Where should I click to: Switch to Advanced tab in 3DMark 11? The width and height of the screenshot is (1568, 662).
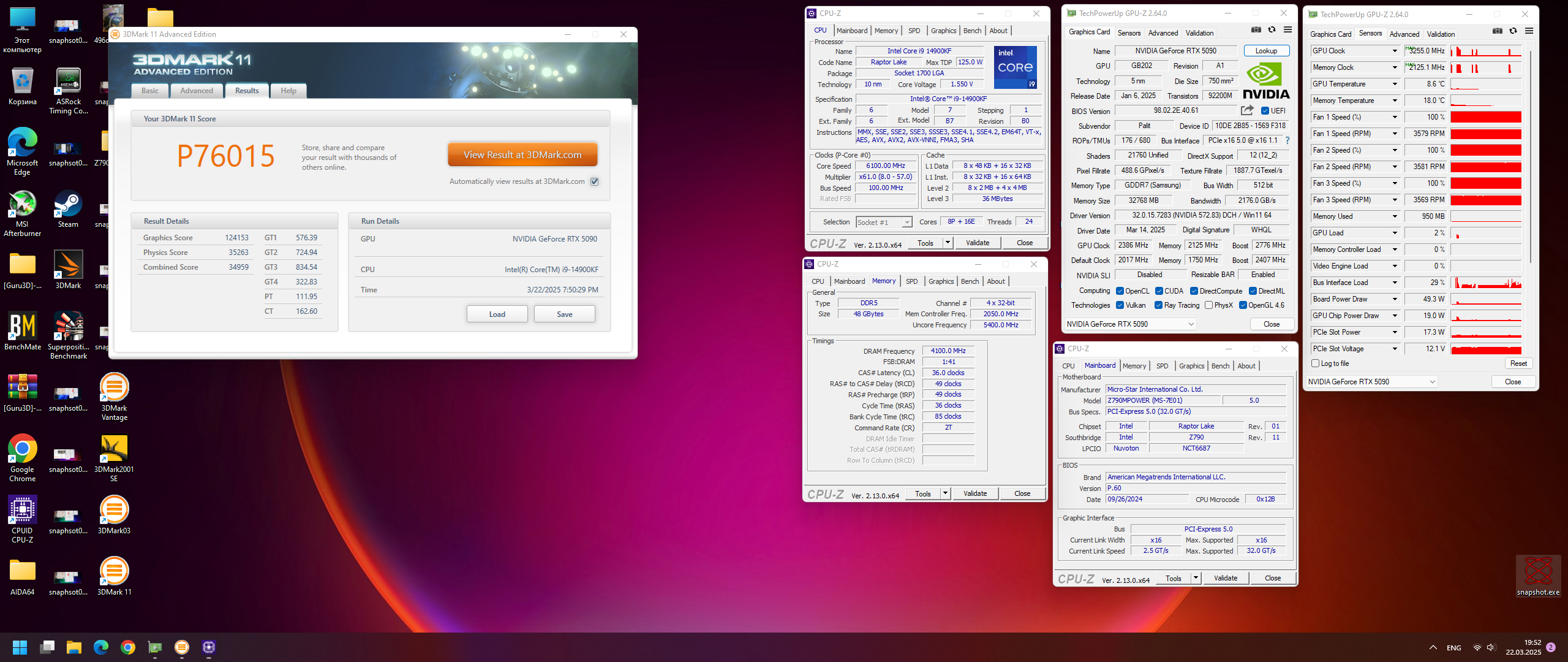click(x=197, y=91)
